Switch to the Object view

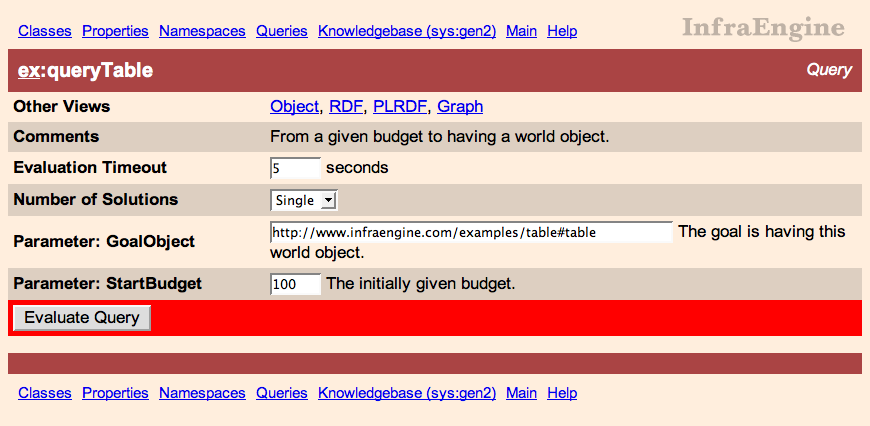(294, 106)
